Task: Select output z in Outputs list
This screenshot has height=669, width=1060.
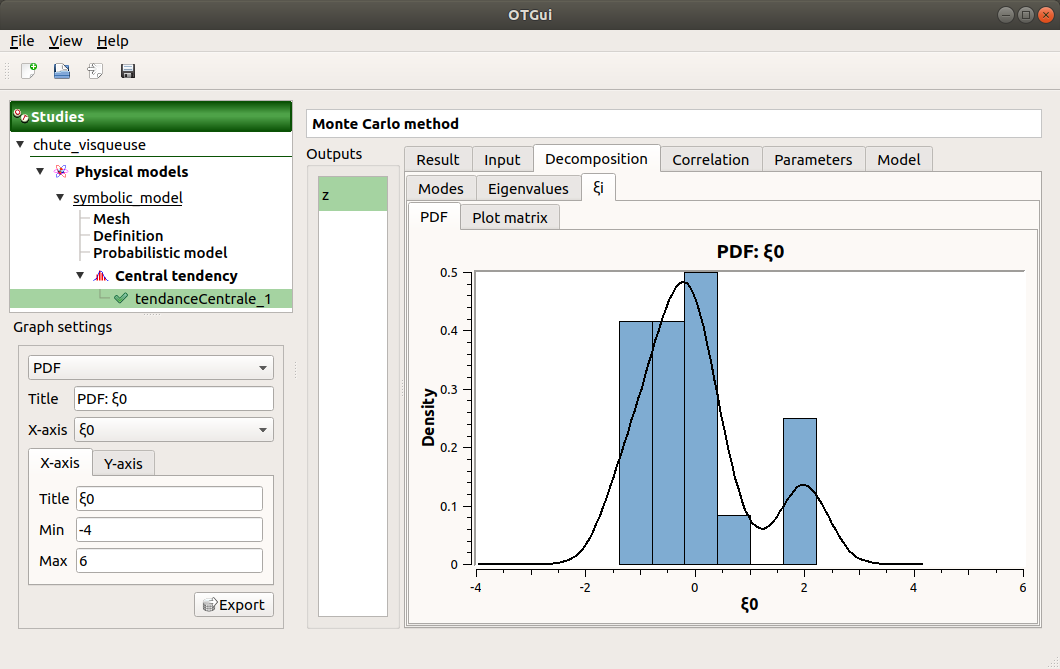Action: click(x=352, y=195)
